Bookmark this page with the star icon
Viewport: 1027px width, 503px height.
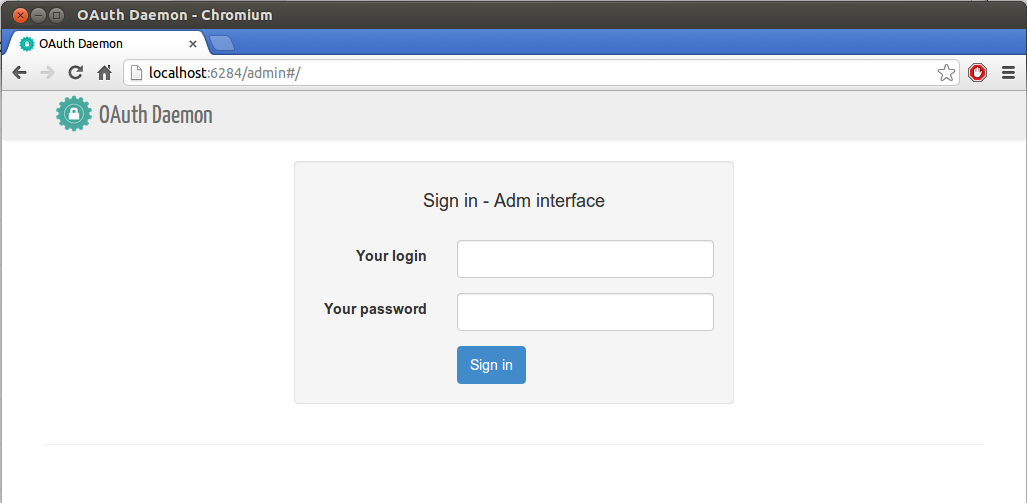(x=946, y=73)
